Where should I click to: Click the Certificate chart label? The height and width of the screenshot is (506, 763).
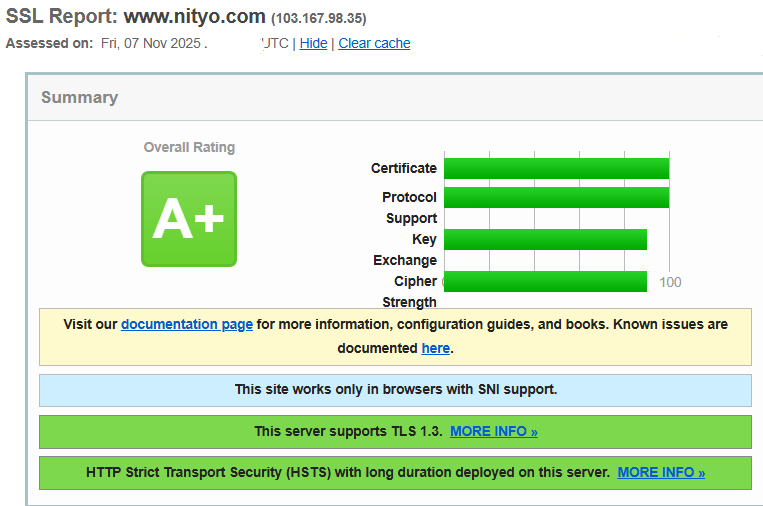click(404, 168)
